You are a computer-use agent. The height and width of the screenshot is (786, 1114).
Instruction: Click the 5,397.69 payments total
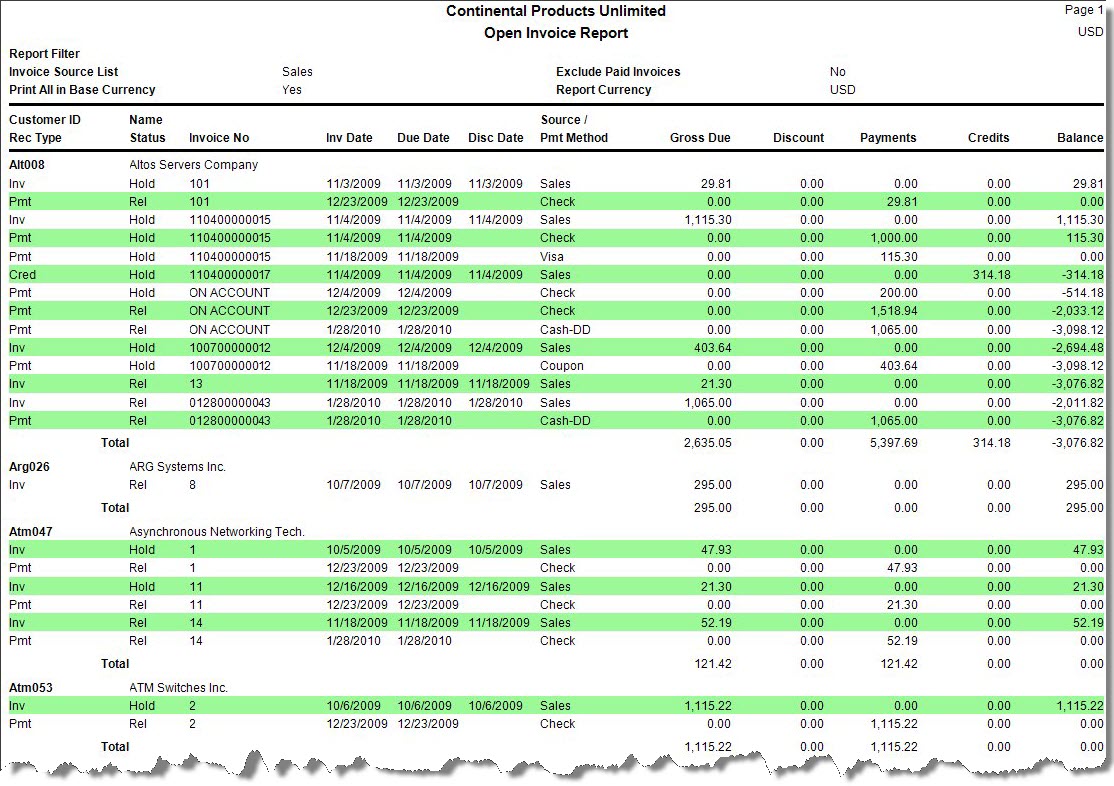coord(888,443)
